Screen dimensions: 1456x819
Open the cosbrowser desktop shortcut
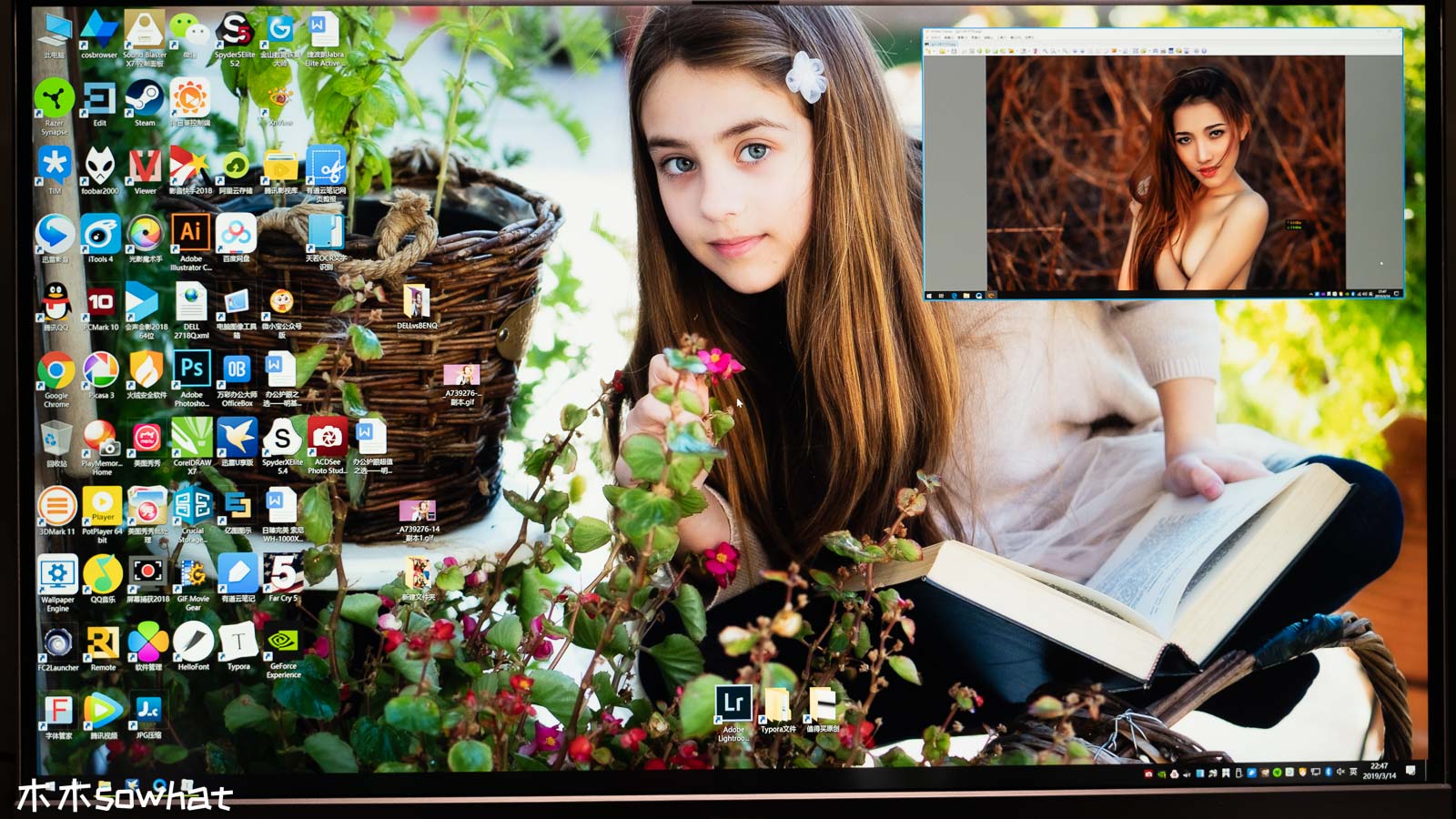pos(99,36)
